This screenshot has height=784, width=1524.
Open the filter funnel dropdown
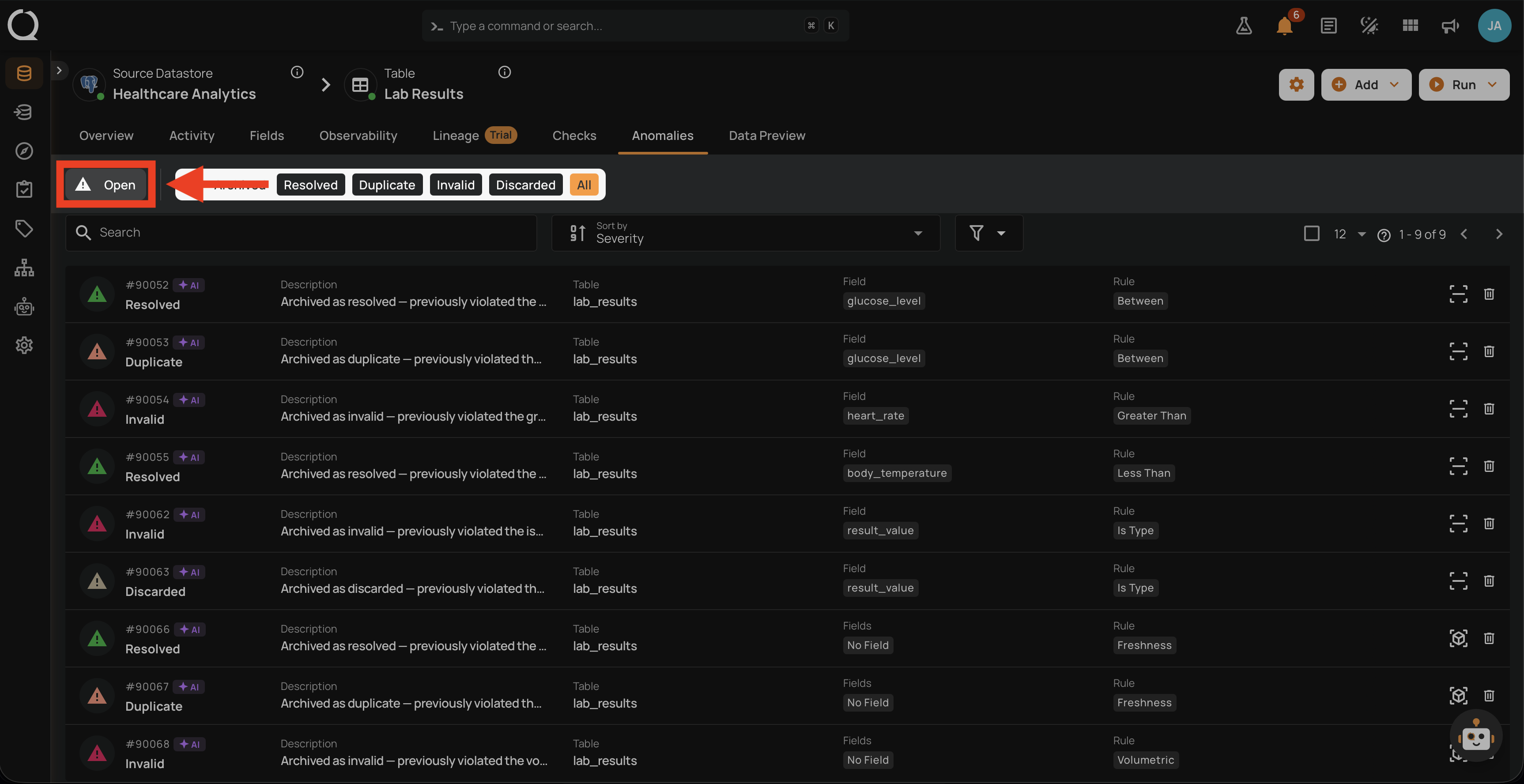click(x=988, y=233)
